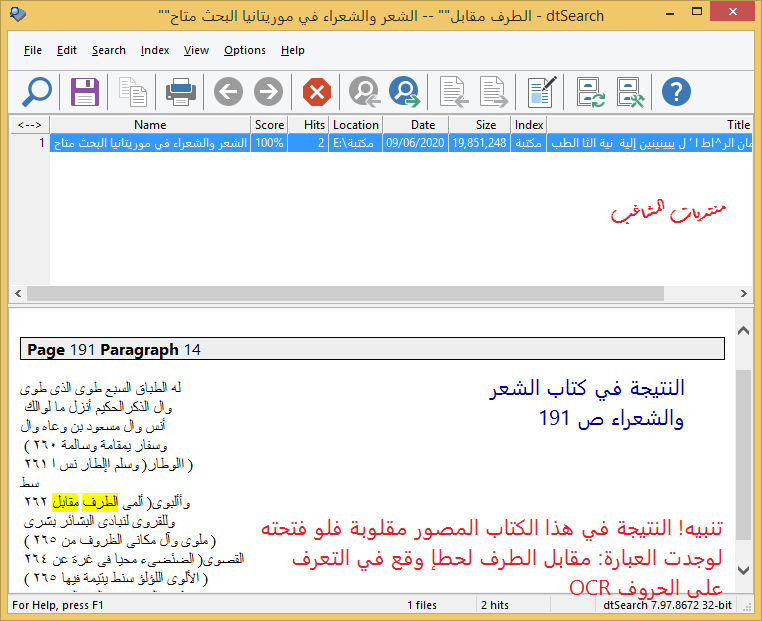762x621 pixels.
Task: Jump to previous hit icon
Action: pyautogui.click(x=364, y=92)
